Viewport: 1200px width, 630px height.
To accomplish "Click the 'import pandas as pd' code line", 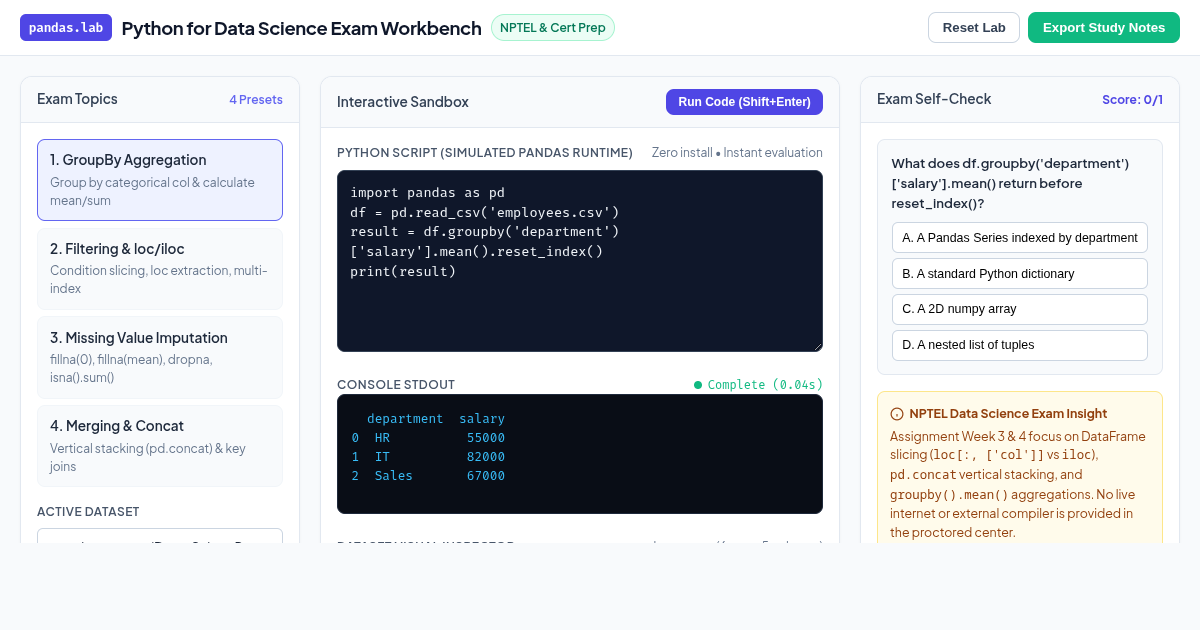I will 427,192.
